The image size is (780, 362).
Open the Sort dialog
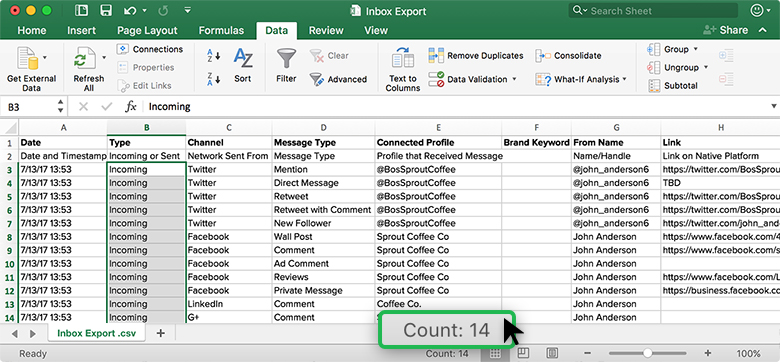pos(243,66)
